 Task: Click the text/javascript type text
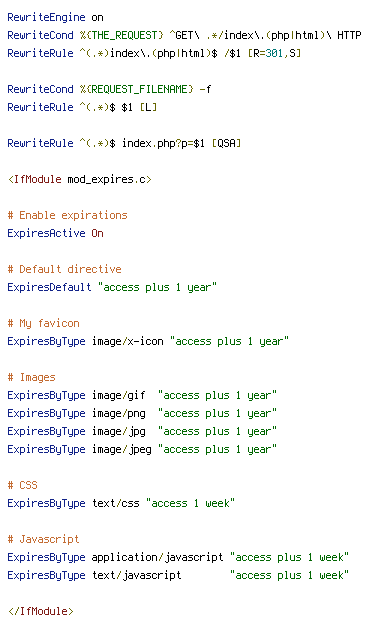point(137,576)
